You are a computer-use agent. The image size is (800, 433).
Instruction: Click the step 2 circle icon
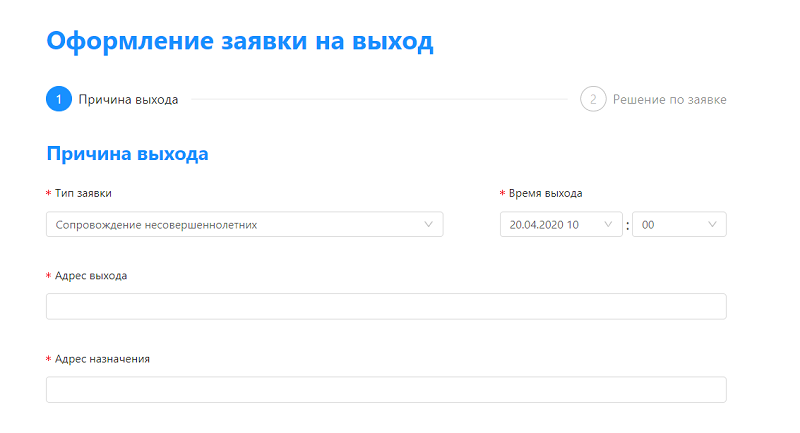click(593, 99)
